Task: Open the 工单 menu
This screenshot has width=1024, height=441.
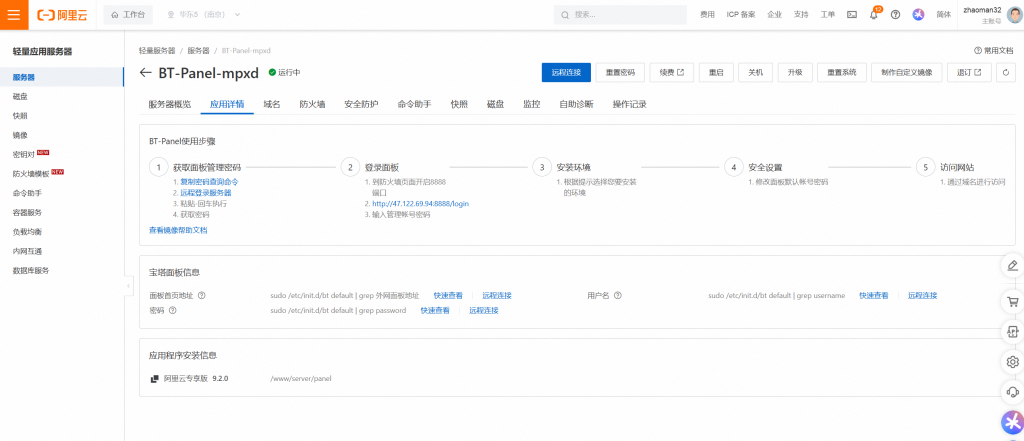Action: (827, 14)
